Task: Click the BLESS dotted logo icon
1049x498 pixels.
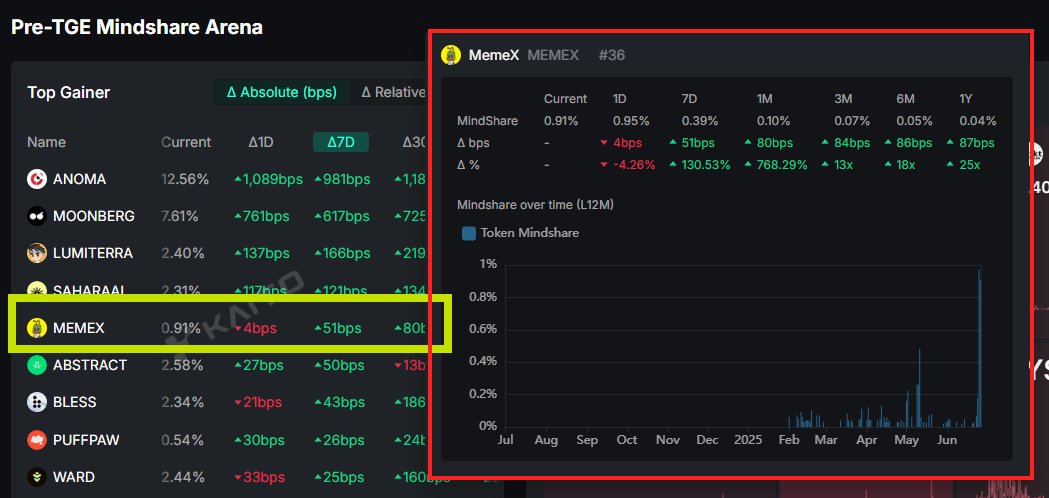Action: tap(36, 402)
